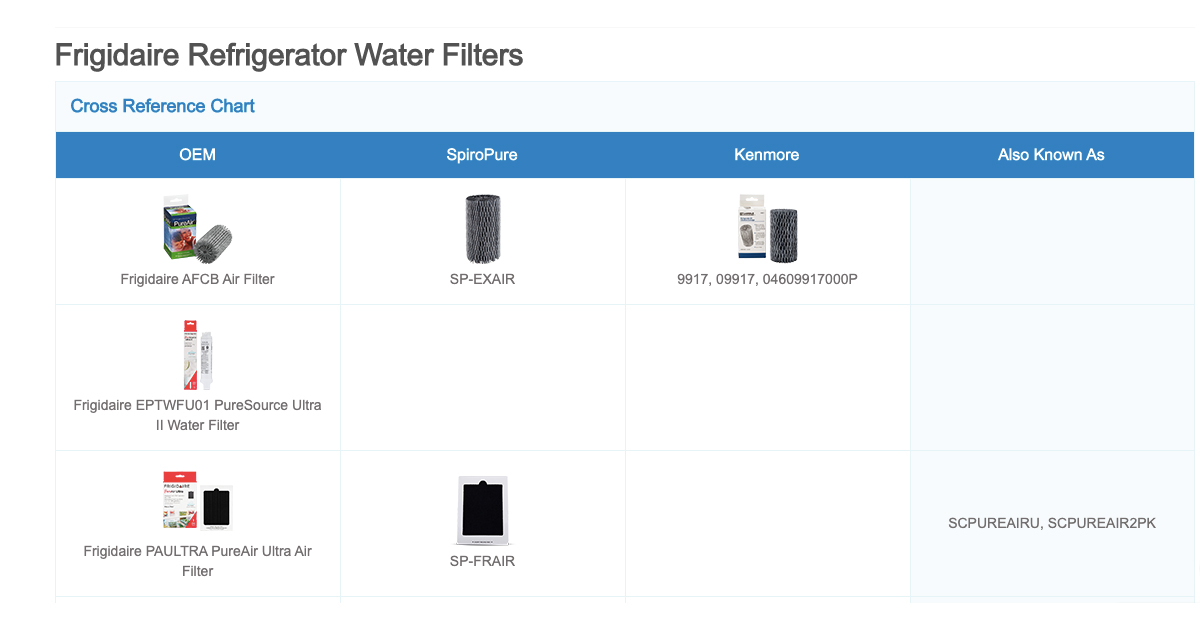Screen dimensions: 1200x630
Task: Open Frigidaire EPTWFU01 PureSource Ultra II Water Filter
Action: click(198, 415)
